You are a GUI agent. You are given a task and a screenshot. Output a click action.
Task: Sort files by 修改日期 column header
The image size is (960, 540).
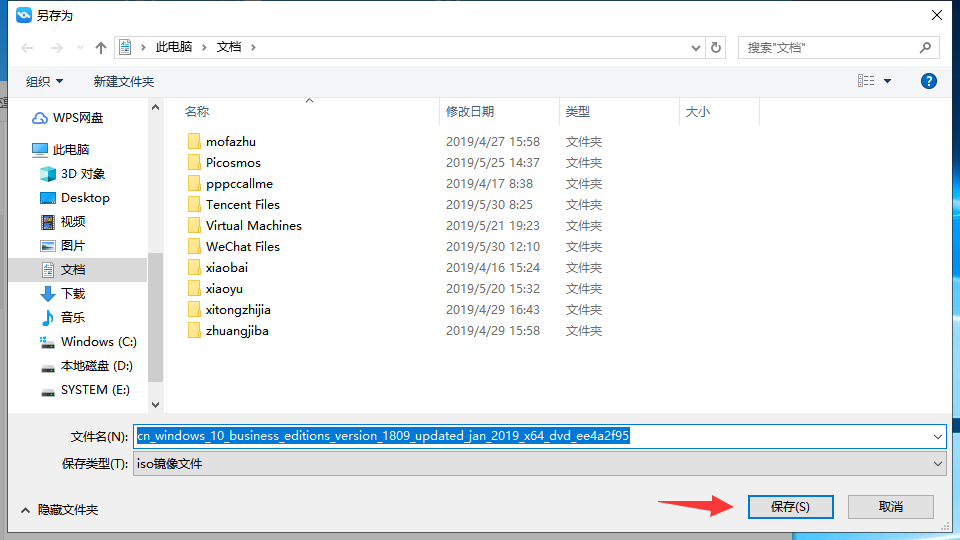(470, 112)
